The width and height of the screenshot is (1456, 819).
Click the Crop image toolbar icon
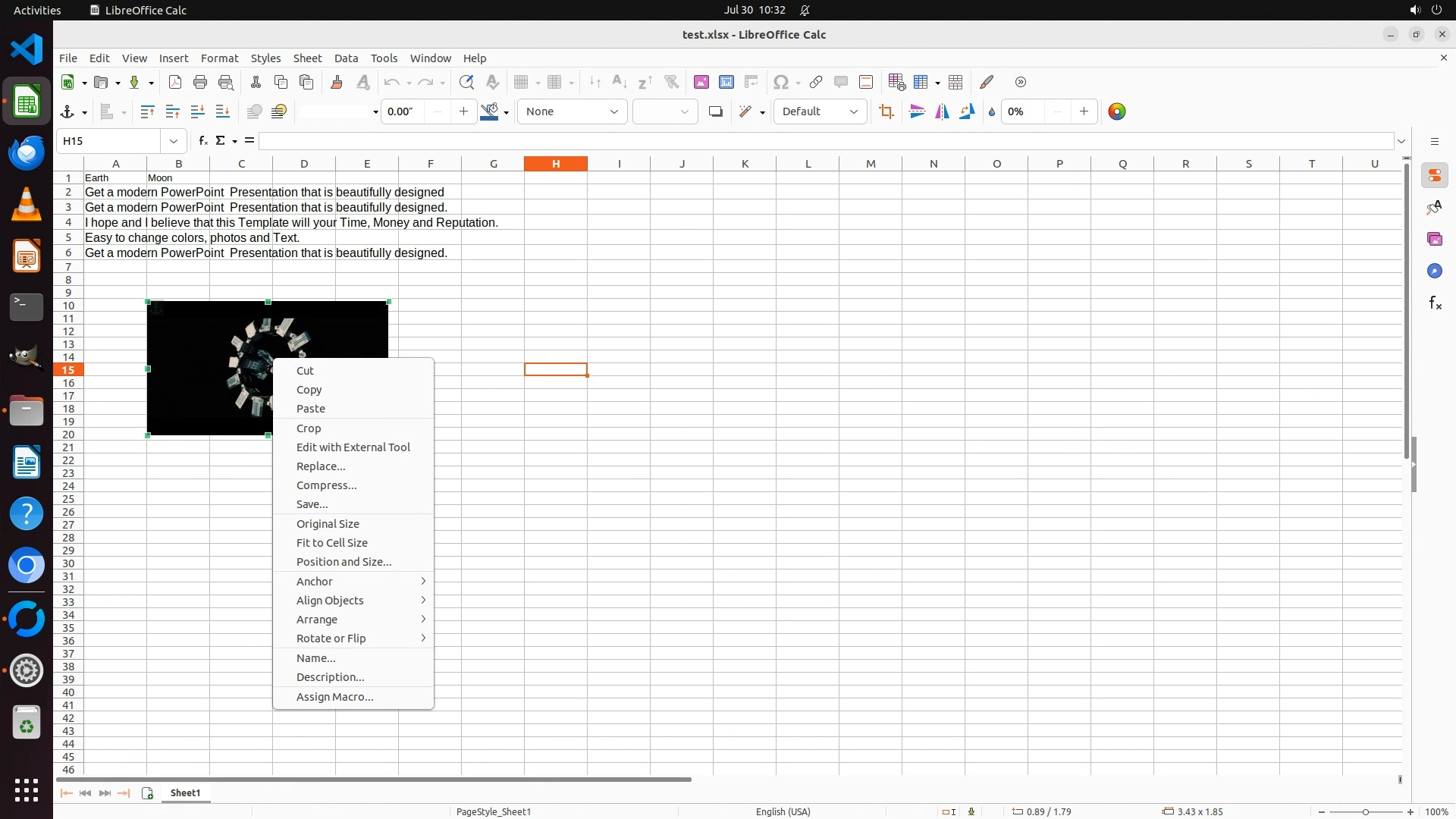(x=886, y=112)
